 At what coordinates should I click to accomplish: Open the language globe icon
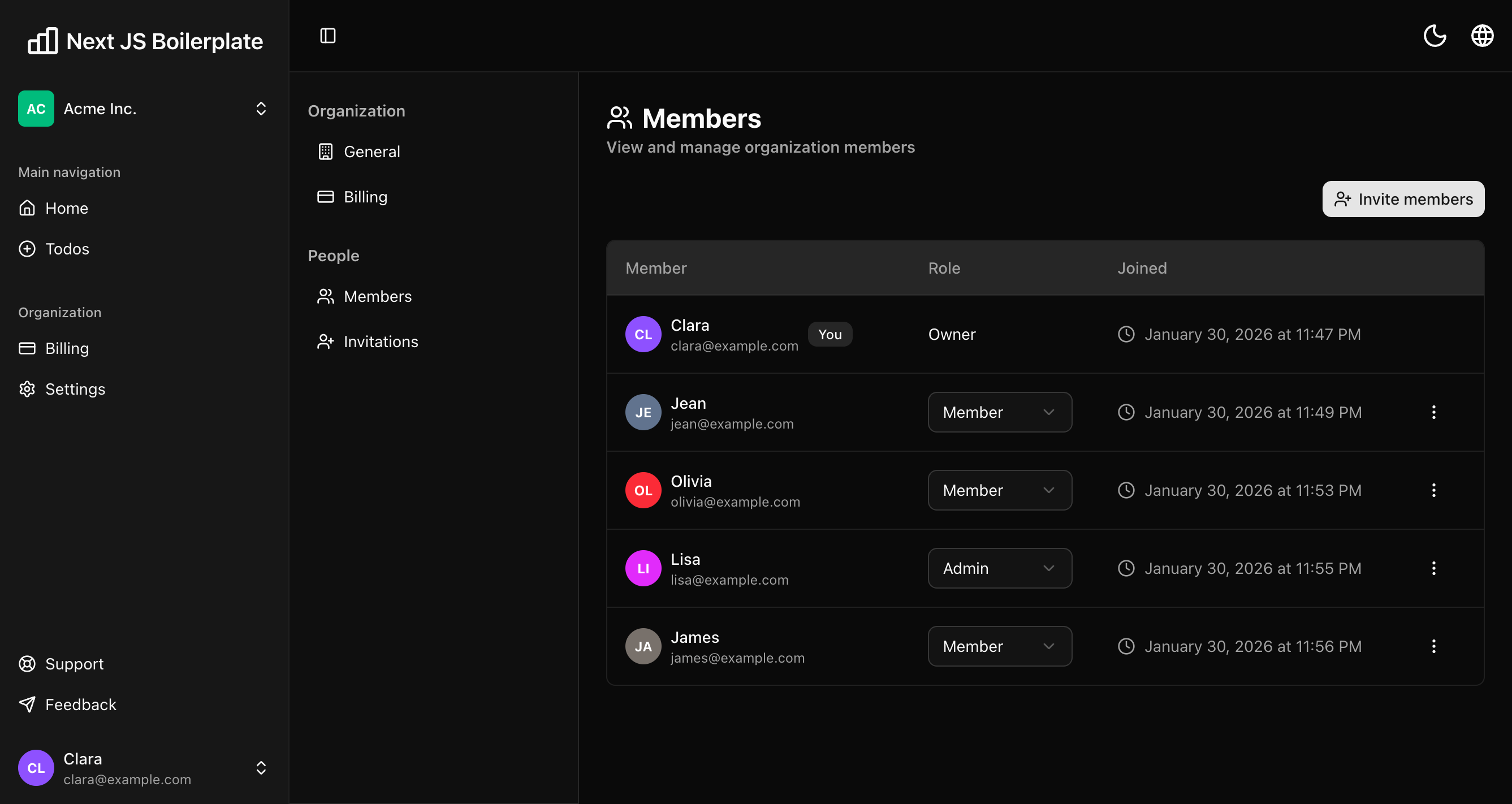point(1481,36)
